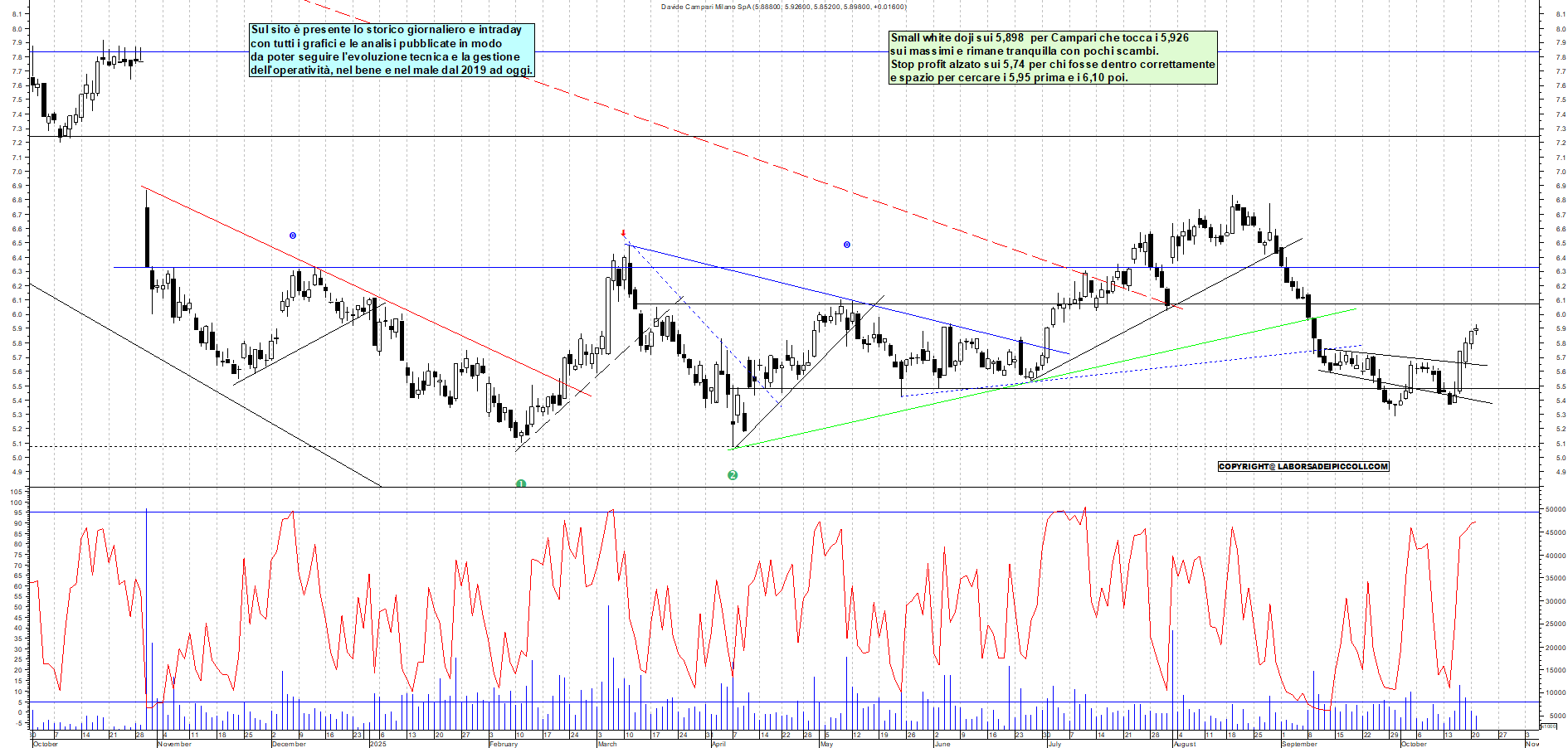Click the August label on the time axis
Screen dimensions: 1568x748
click(x=1185, y=744)
